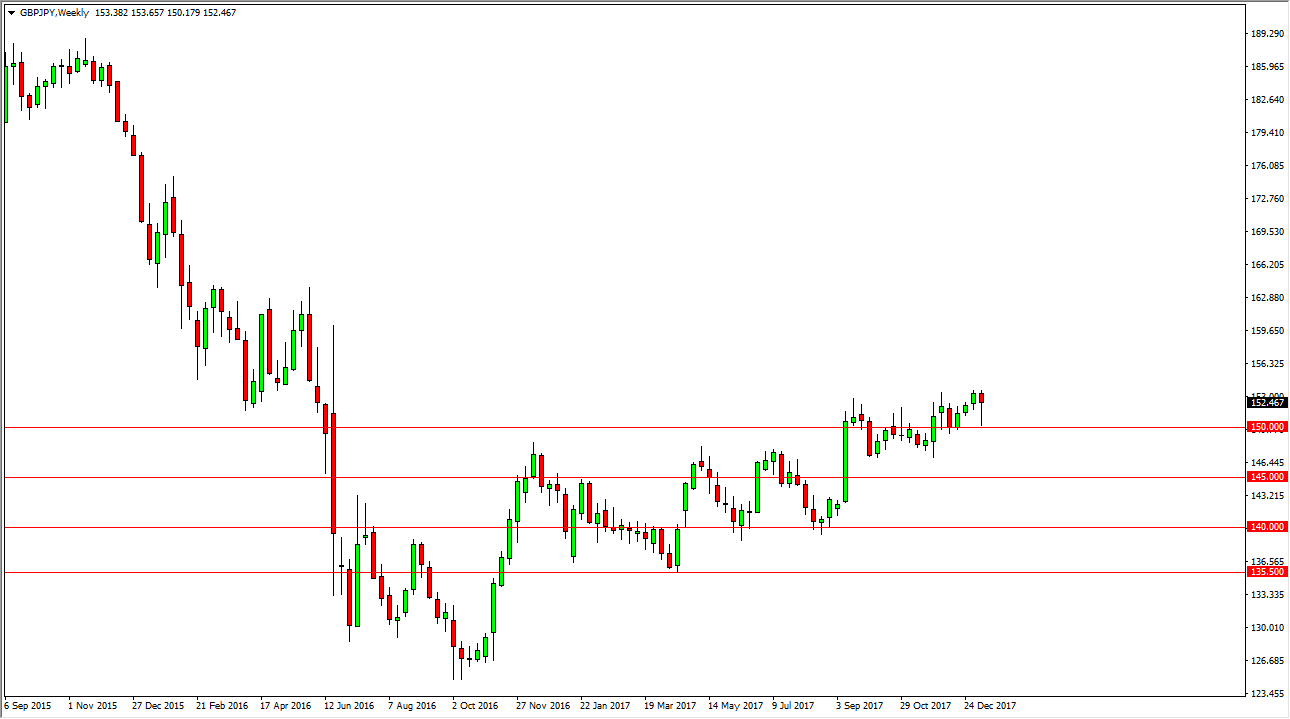The image size is (1290, 719).
Task: Click the big red Brexit candle near 12 Jun 2016
Action: (331, 470)
